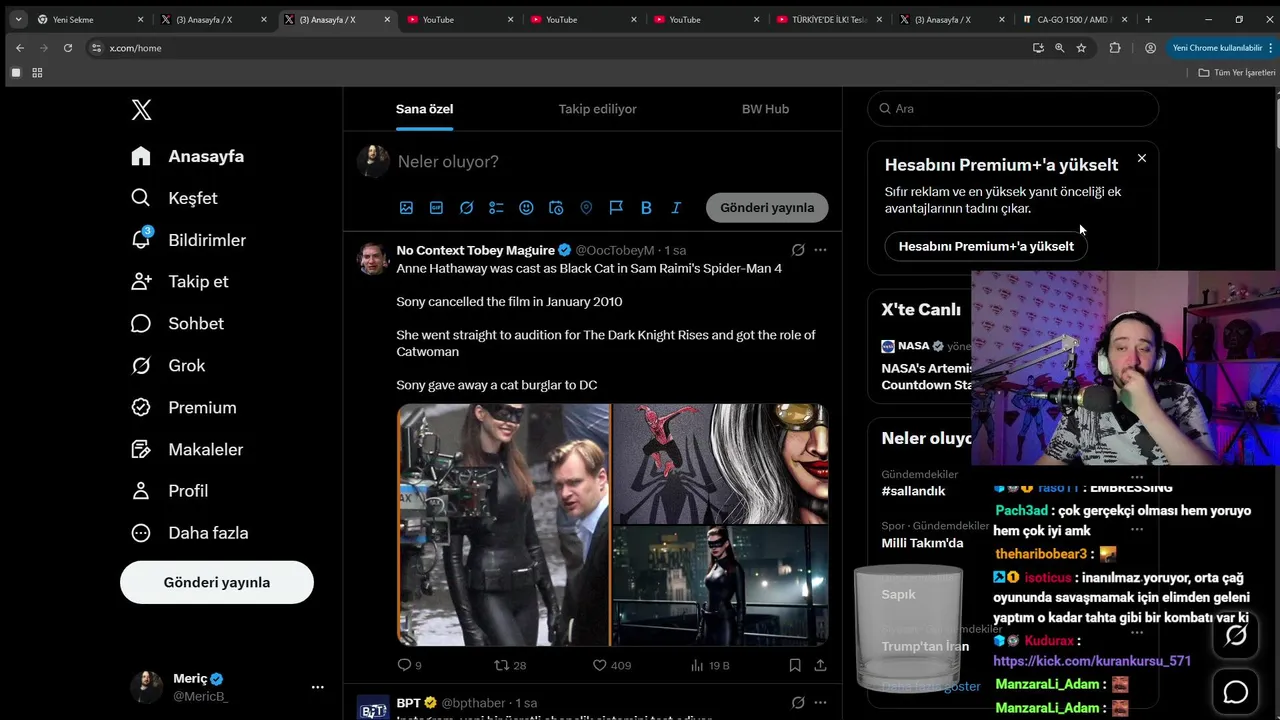This screenshot has height=720, width=1280.
Task: View analytics showing 19 B views
Action: click(710, 665)
